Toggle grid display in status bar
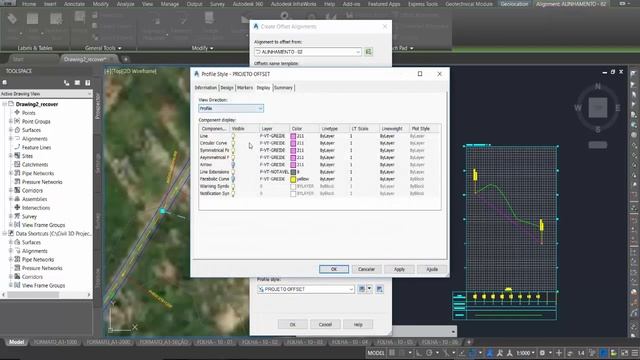The height and width of the screenshot is (360, 640). point(392,353)
